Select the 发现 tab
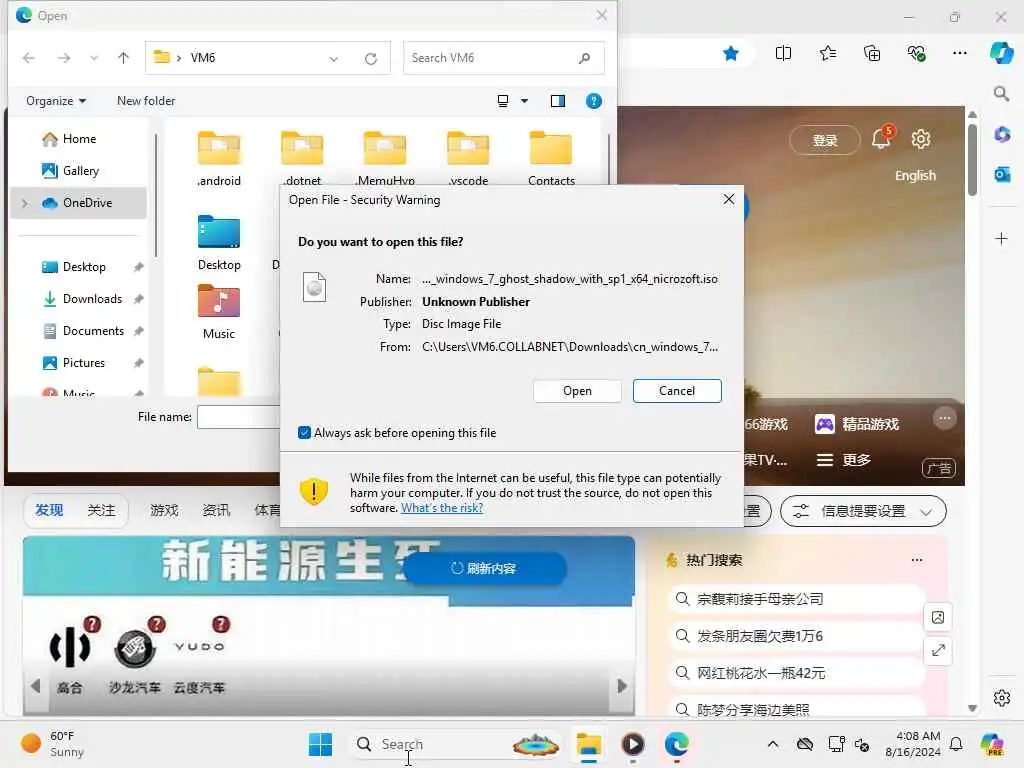The width and height of the screenshot is (1024, 768). [49, 510]
